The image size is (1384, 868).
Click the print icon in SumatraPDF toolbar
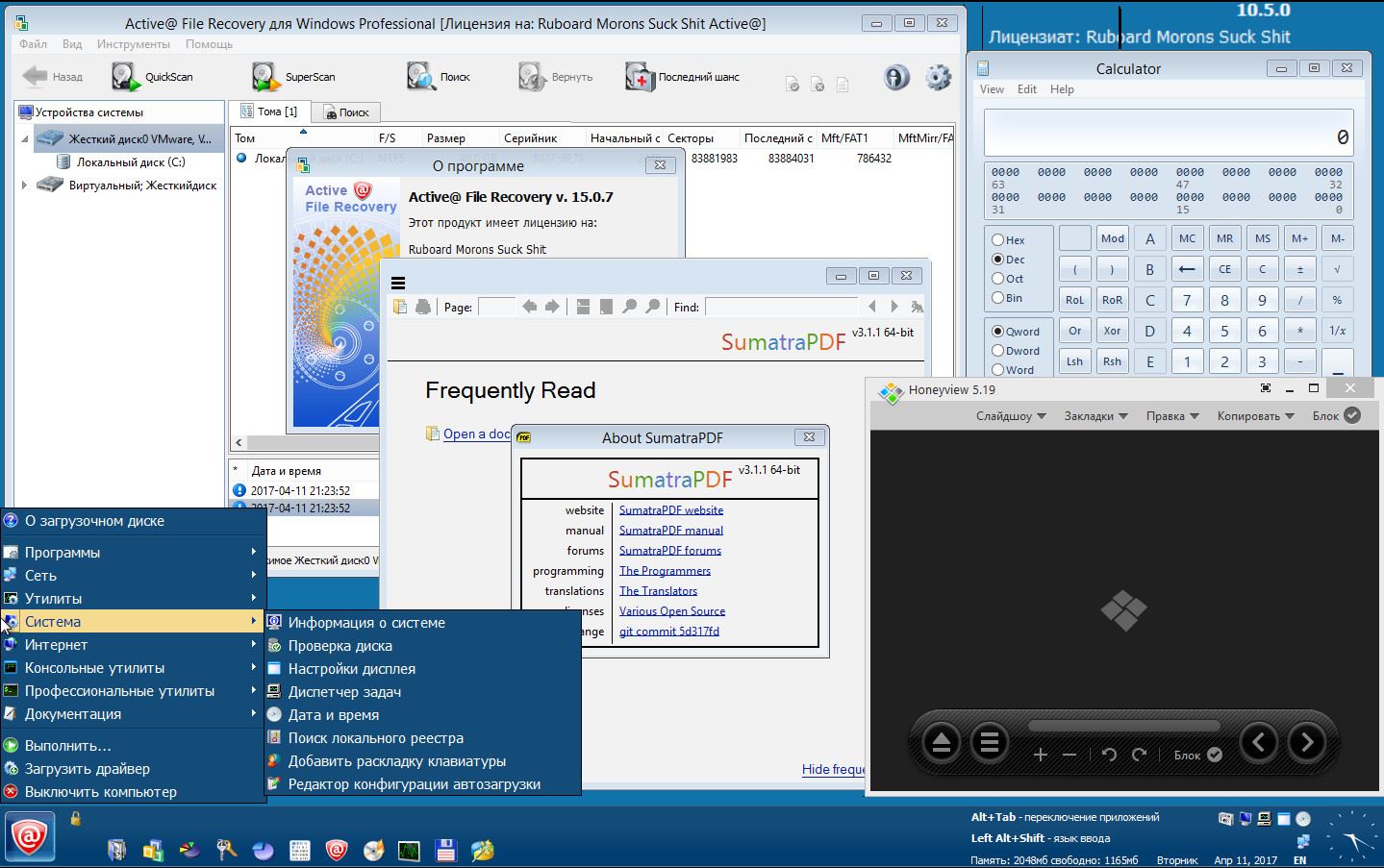click(x=423, y=307)
